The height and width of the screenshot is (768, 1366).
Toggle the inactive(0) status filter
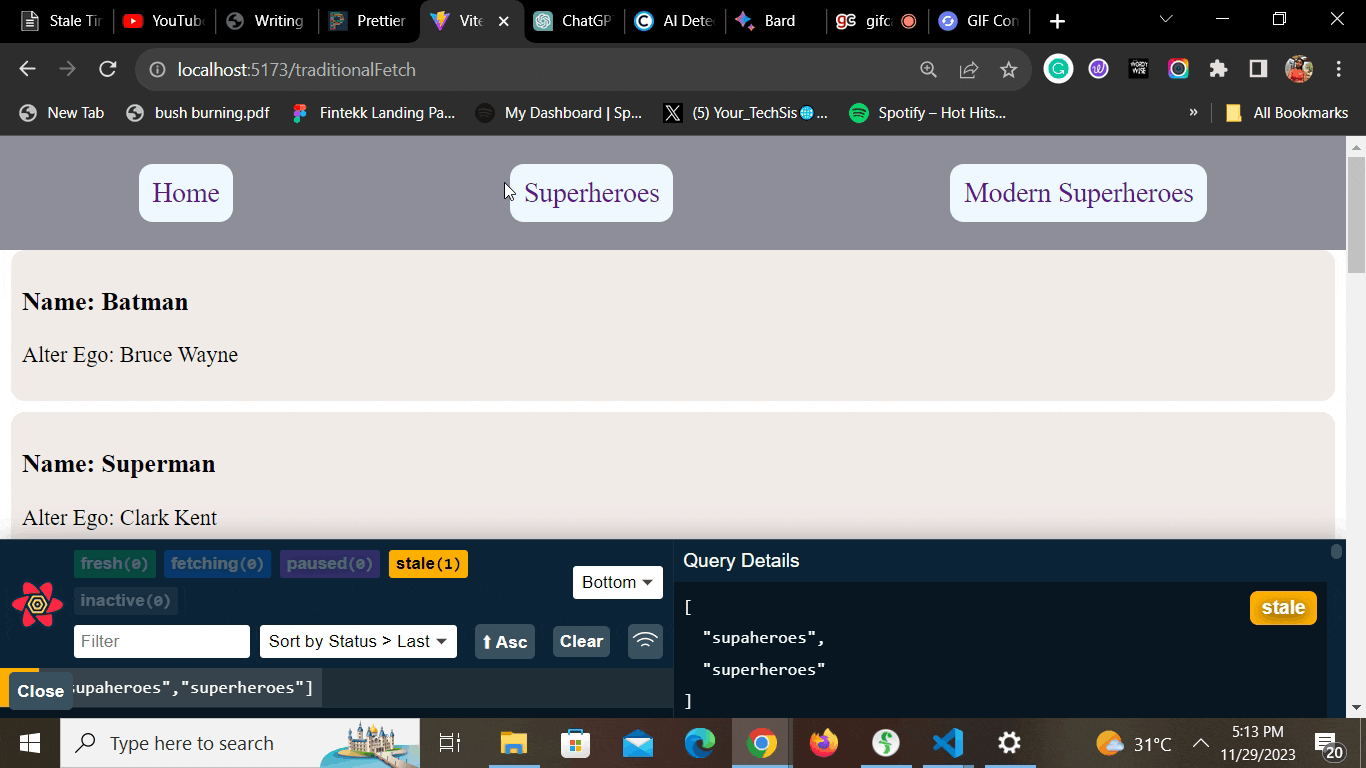(x=125, y=601)
